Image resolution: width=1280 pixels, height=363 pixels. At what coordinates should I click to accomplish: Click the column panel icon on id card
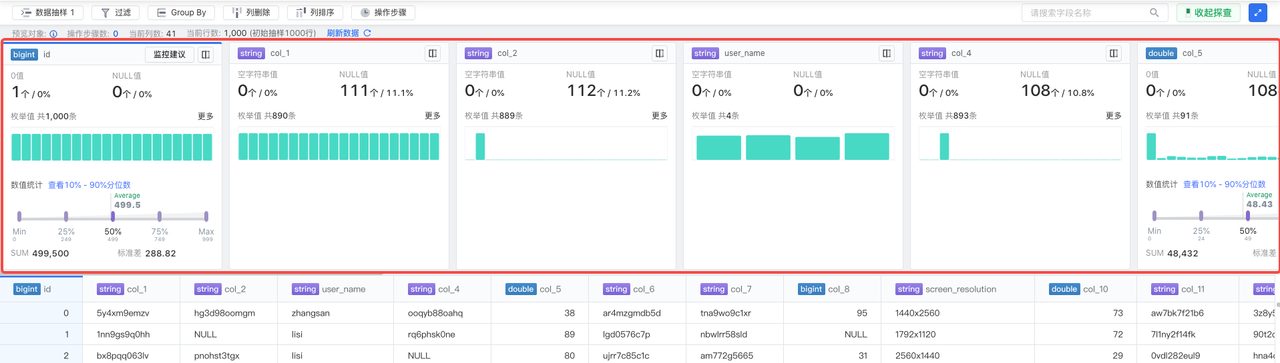206,54
